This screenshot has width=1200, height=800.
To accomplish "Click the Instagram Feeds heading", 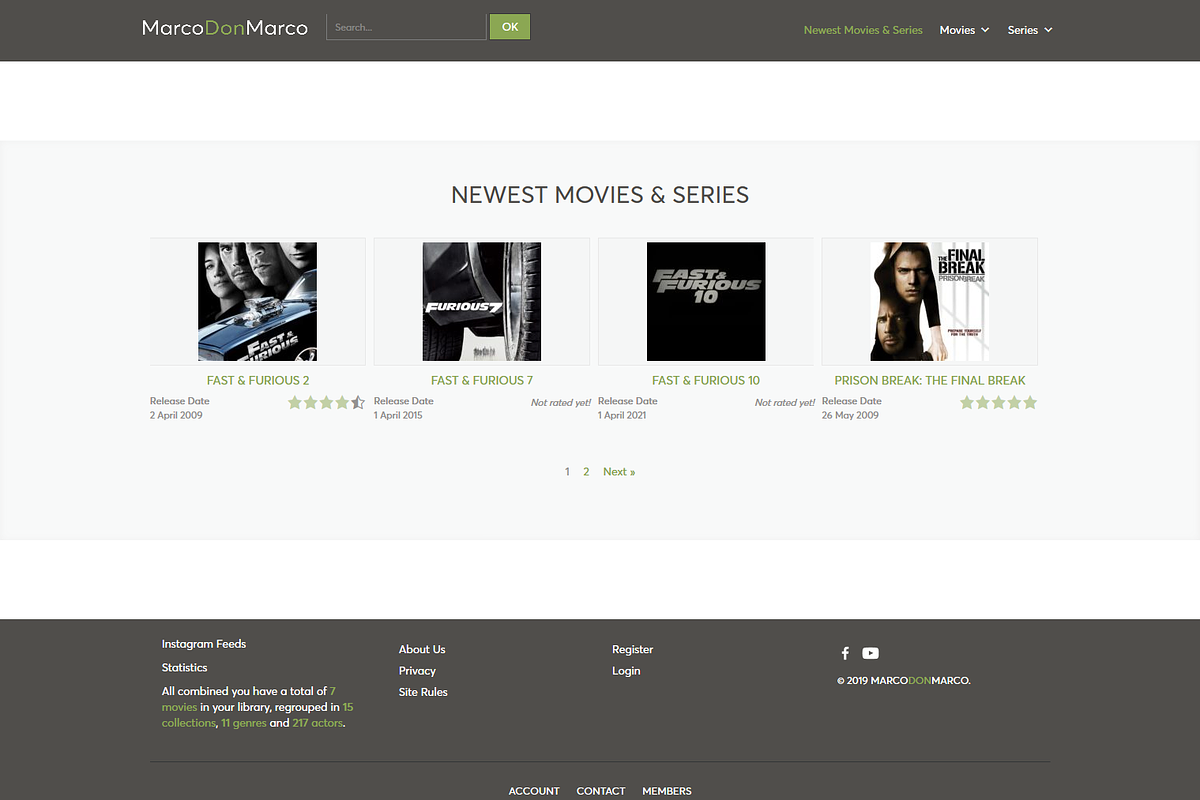I will pos(204,644).
